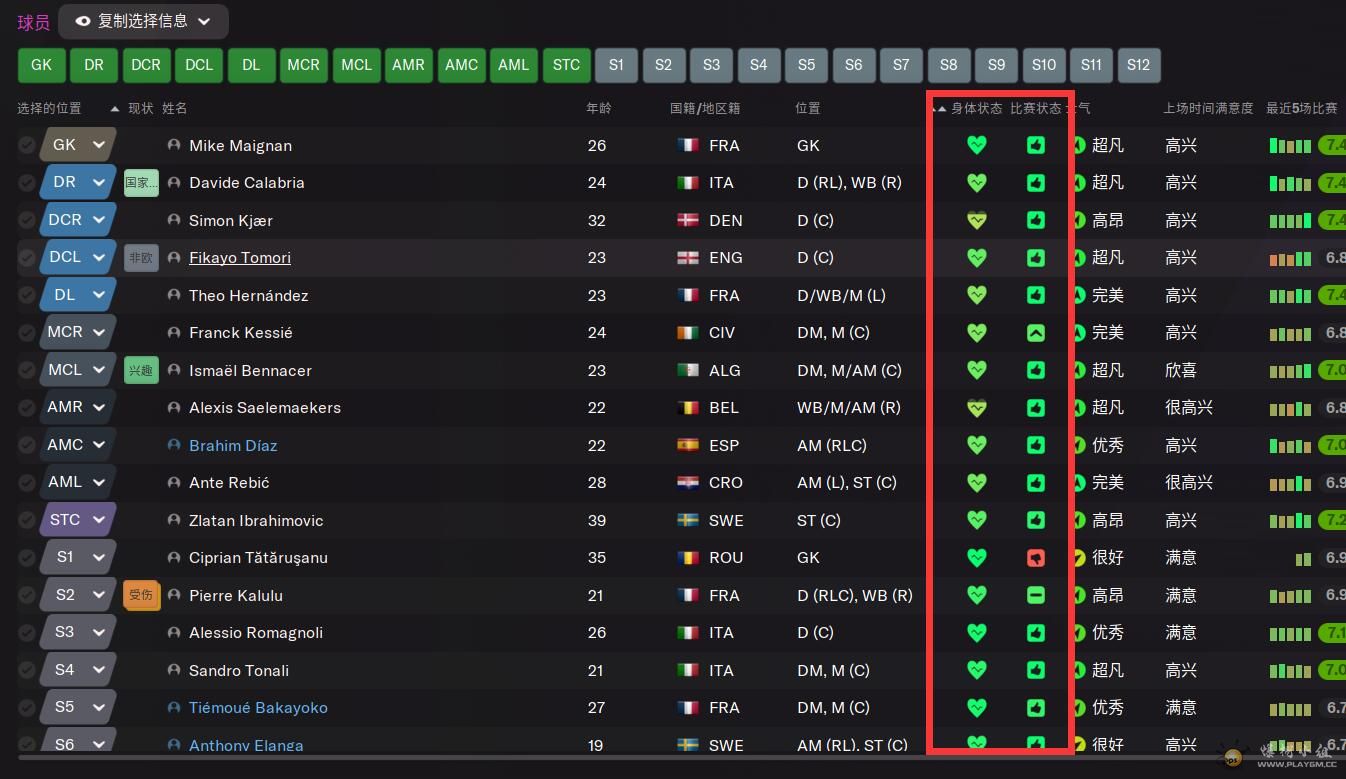Expand the STC position selector dropdown
Image resolution: width=1346 pixels, height=779 pixels.
coord(99,520)
